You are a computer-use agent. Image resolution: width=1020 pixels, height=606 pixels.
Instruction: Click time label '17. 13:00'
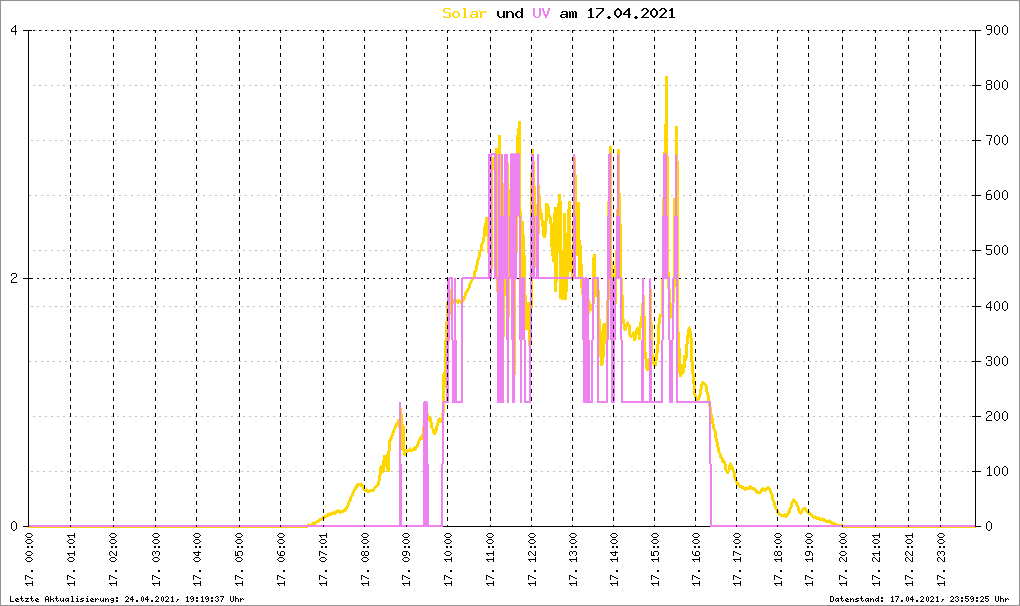click(573, 560)
